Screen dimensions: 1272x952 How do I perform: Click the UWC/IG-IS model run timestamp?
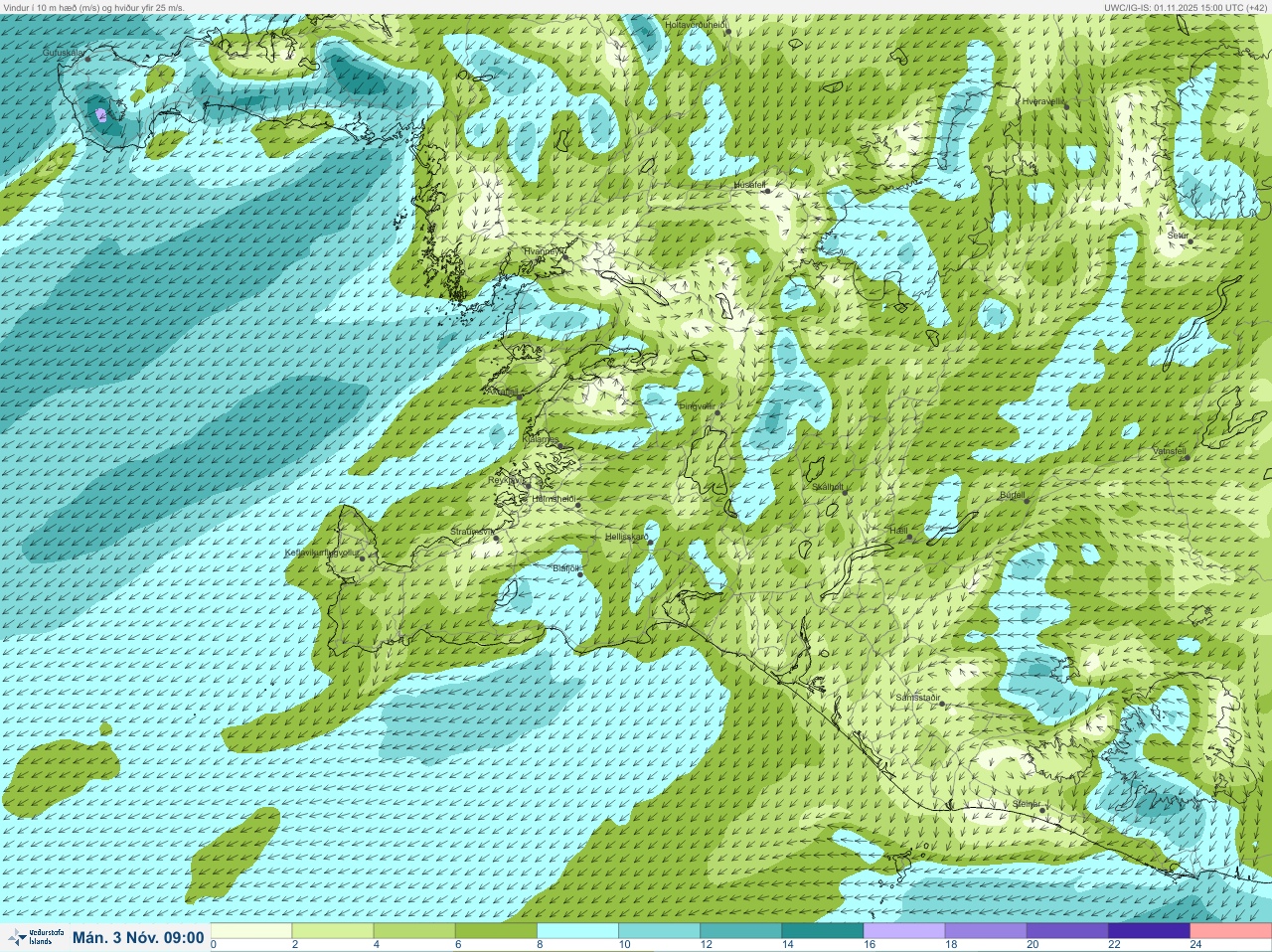pyautogui.click(x=1185, y=7)
